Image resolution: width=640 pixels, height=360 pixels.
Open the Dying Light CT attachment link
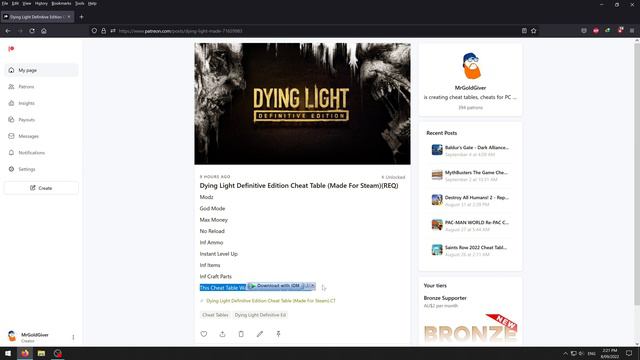click(271, 301)
